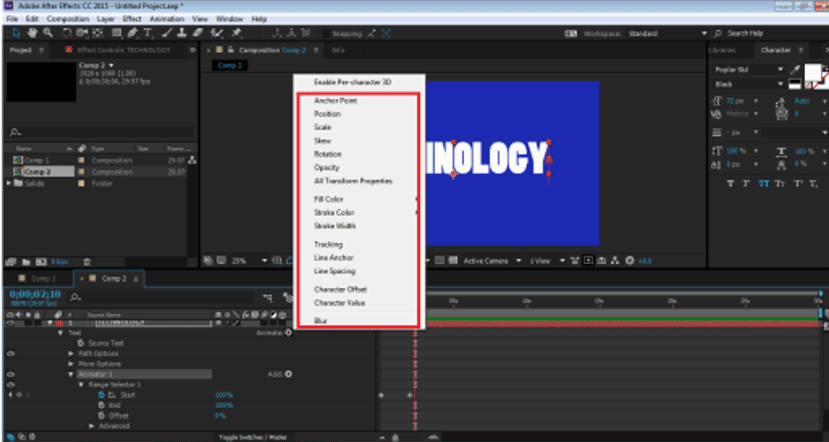The image size is (829, 442).
Task: Select the Pan Behind anchor point tool
Action: [x=98, y=33]
